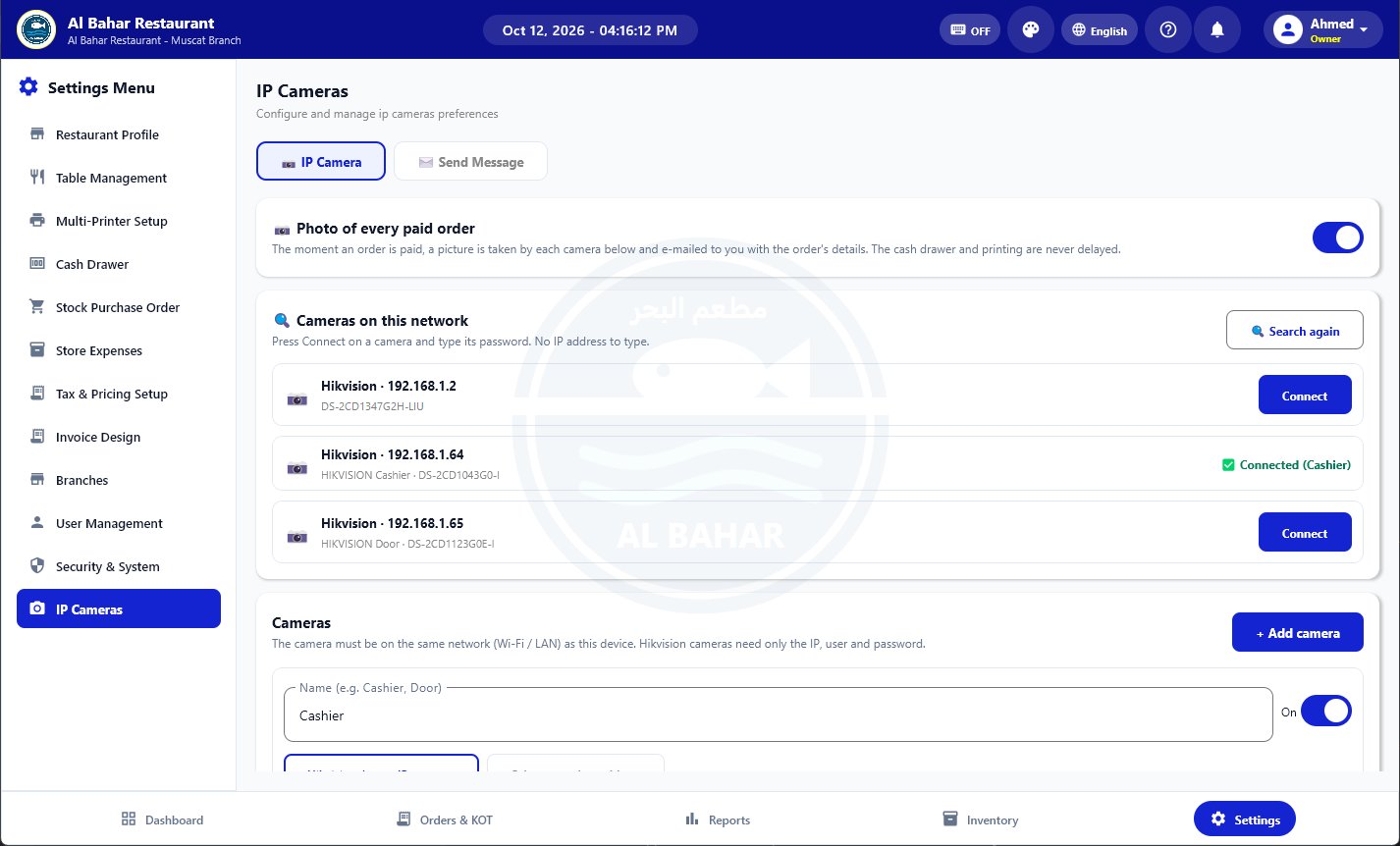Open the English language selector
1400x846 pixels.
1100,29
